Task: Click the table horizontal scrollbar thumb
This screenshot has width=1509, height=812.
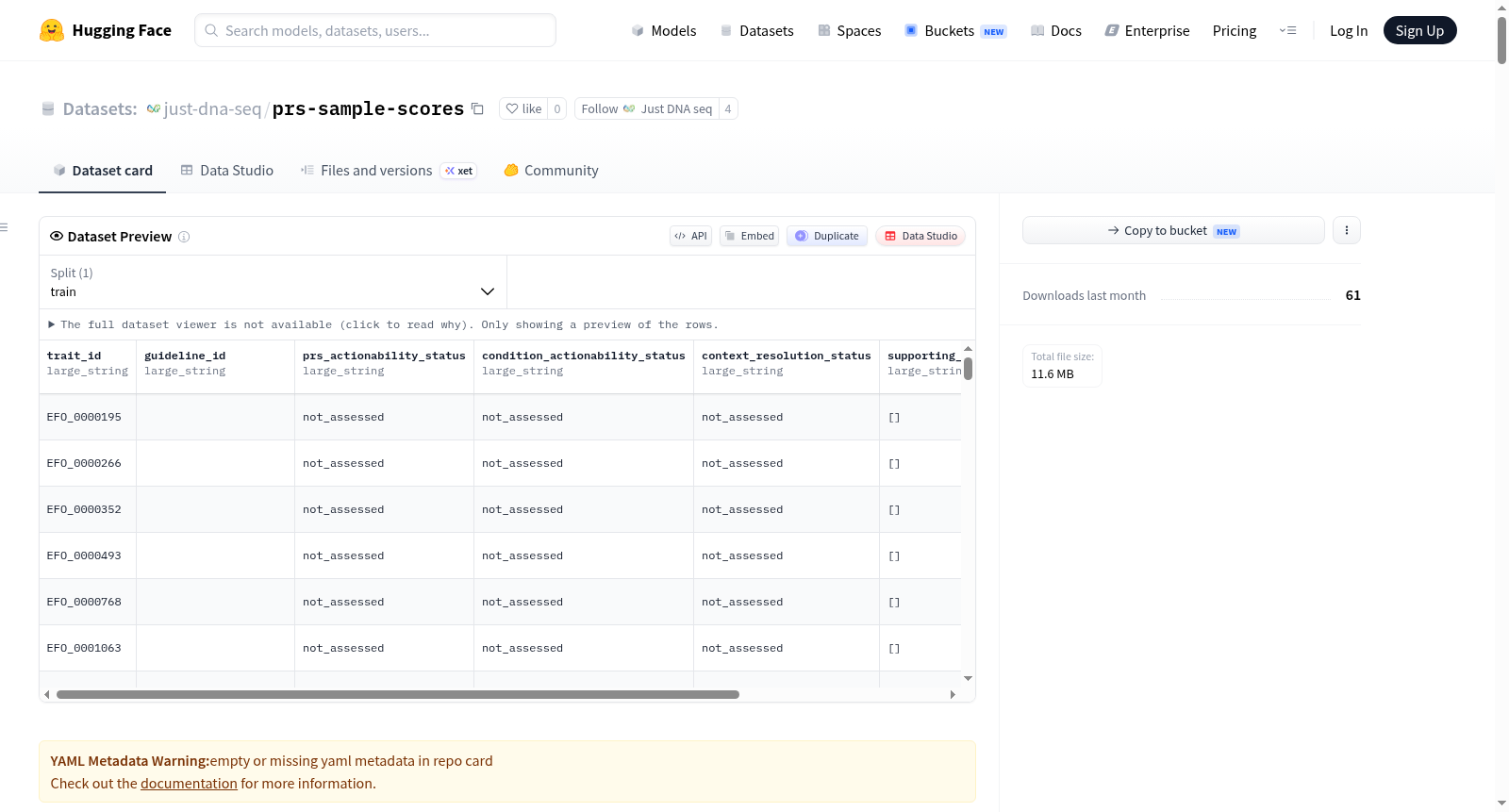Action: (397, 694)
